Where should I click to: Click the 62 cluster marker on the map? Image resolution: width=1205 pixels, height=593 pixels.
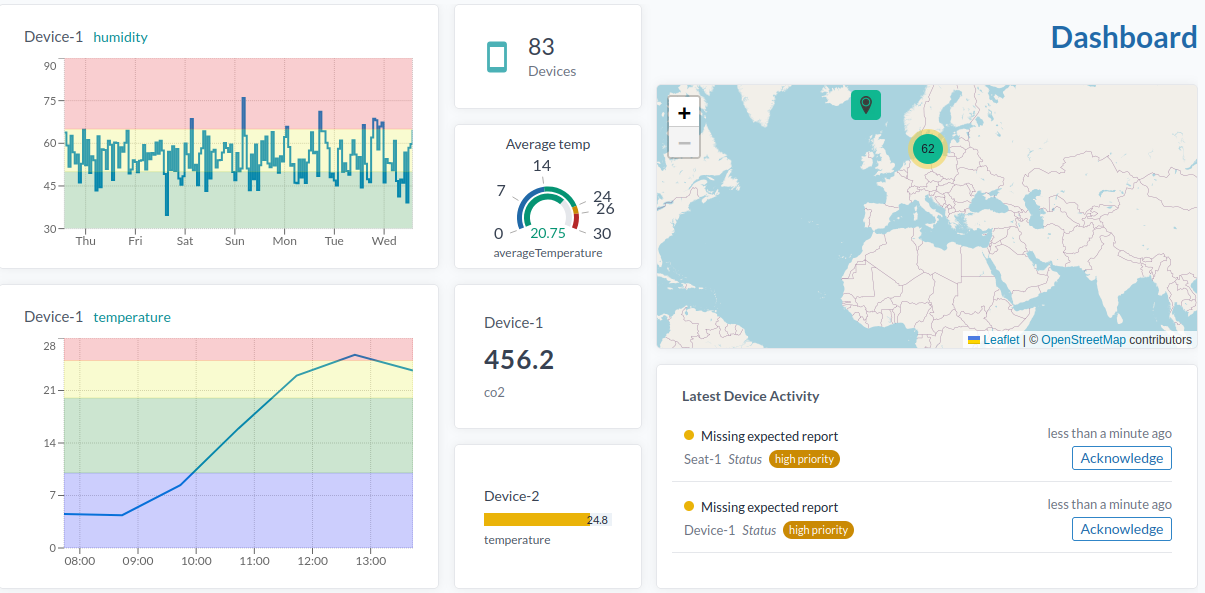[x=927, y=148]
